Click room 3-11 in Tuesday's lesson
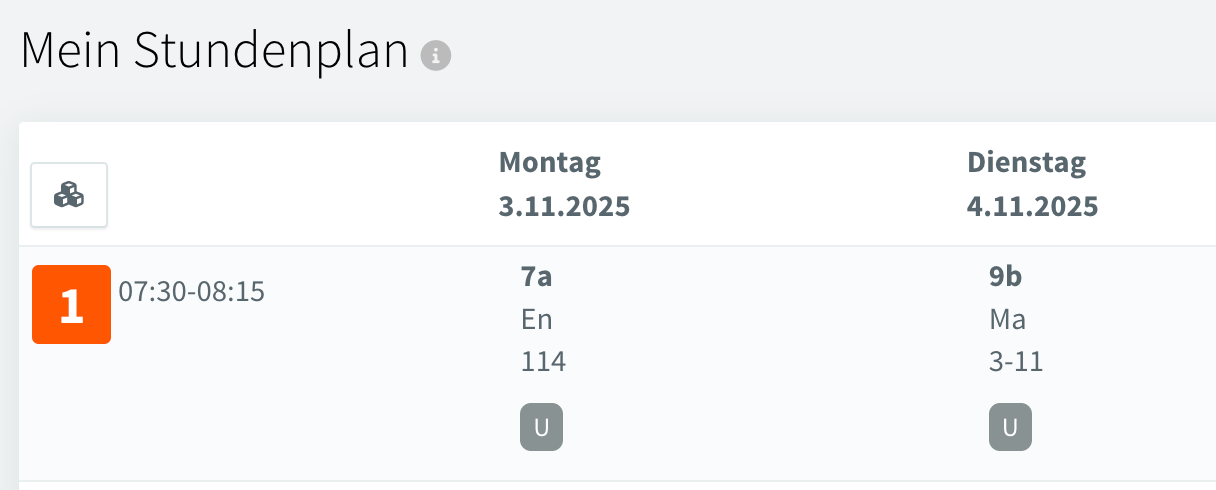This screenshot has height=490, width=1216. coord(1016,361)
